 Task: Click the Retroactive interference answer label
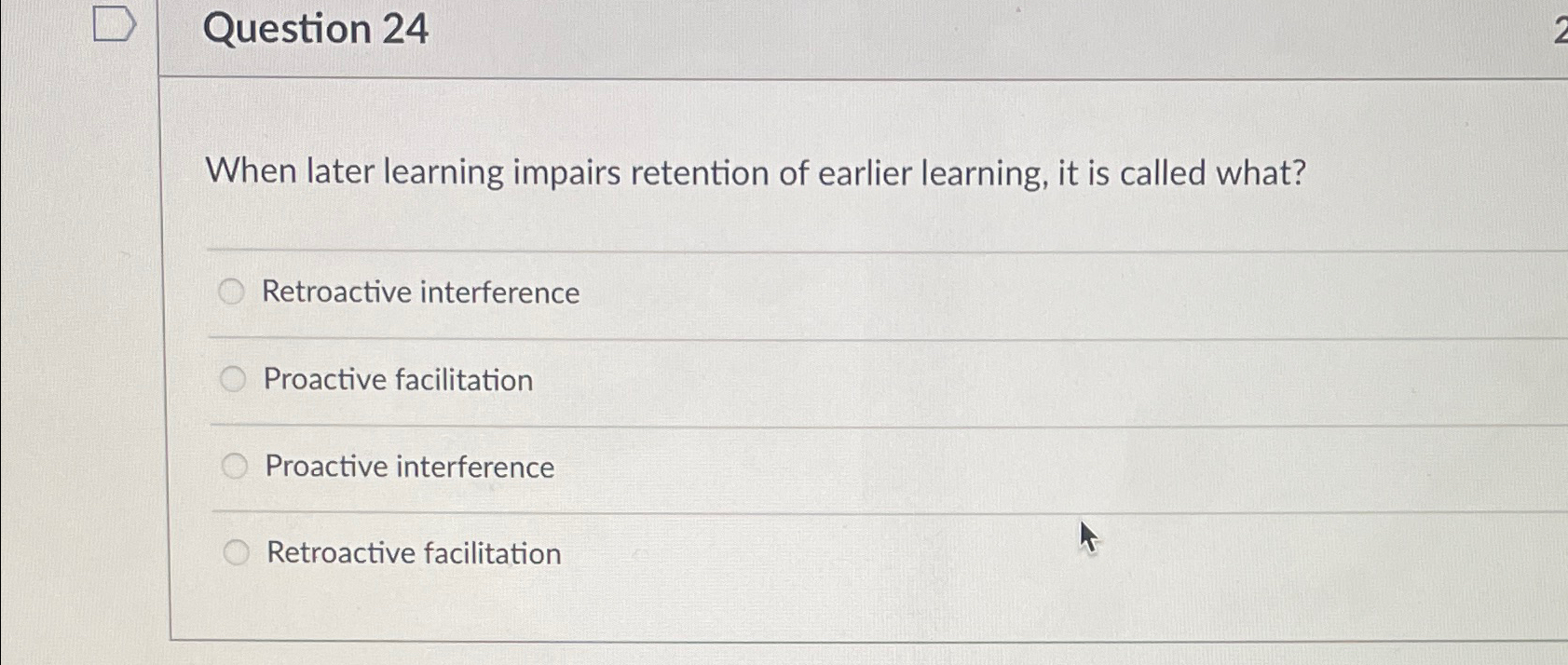420,292
